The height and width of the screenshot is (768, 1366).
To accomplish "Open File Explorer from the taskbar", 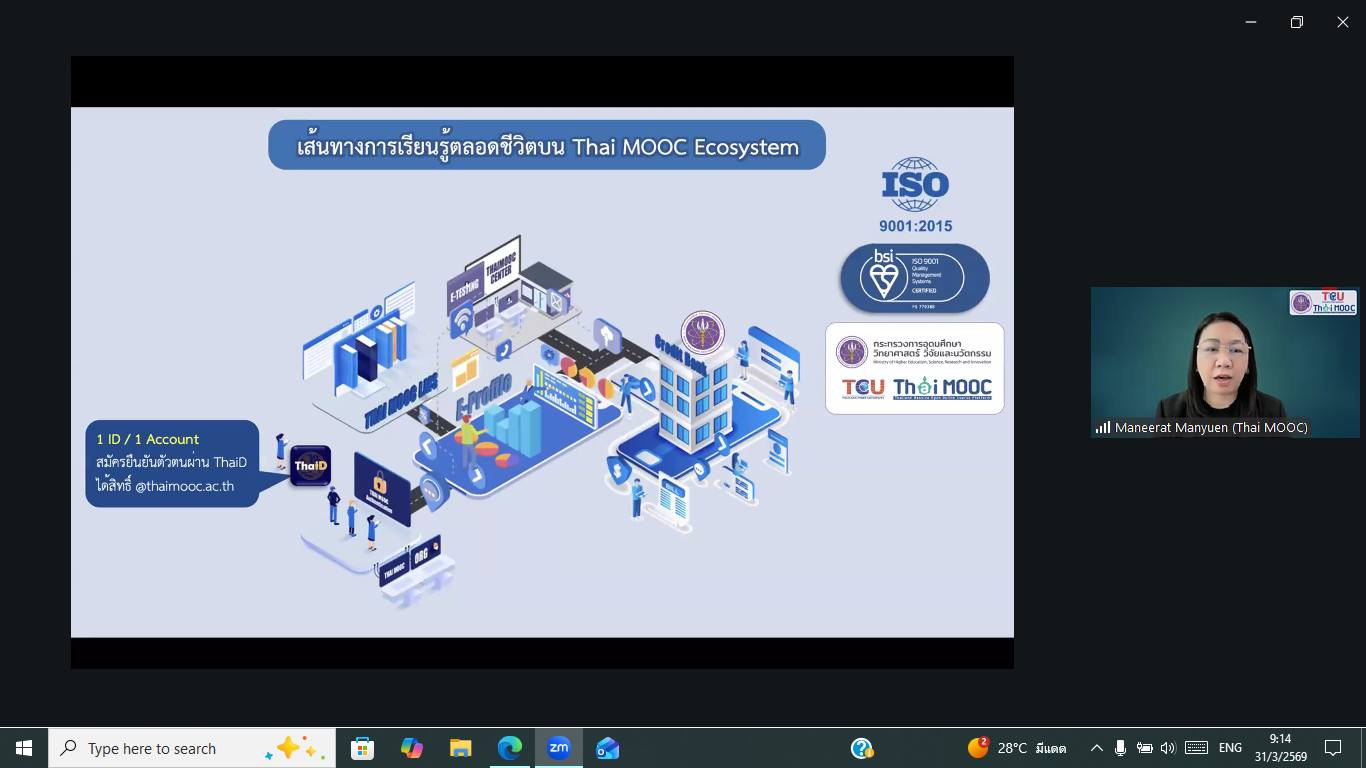I will [x=460, y=748].
